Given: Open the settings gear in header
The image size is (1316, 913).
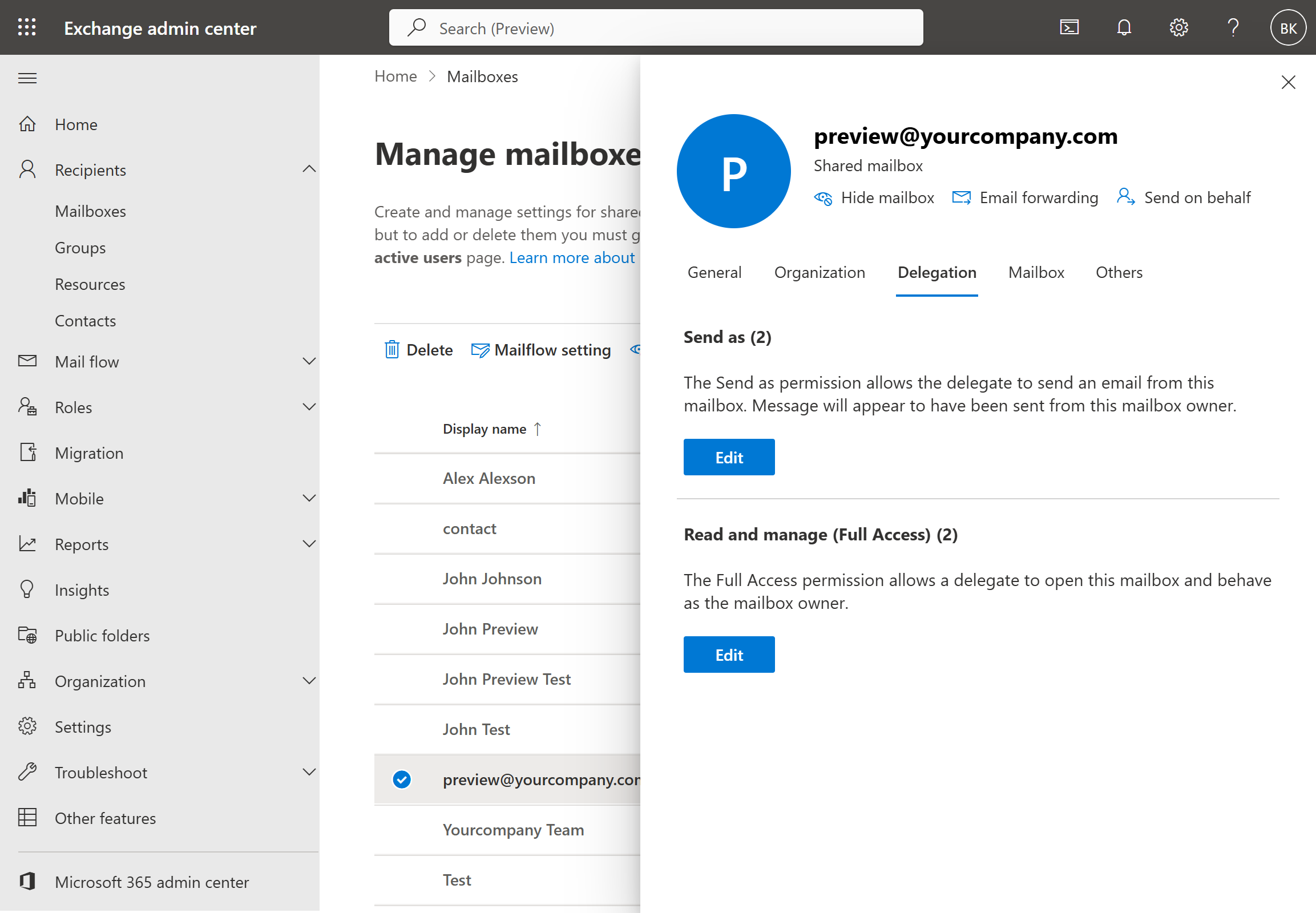Looking at the screenshot, I should click(x=1178, y=27).
